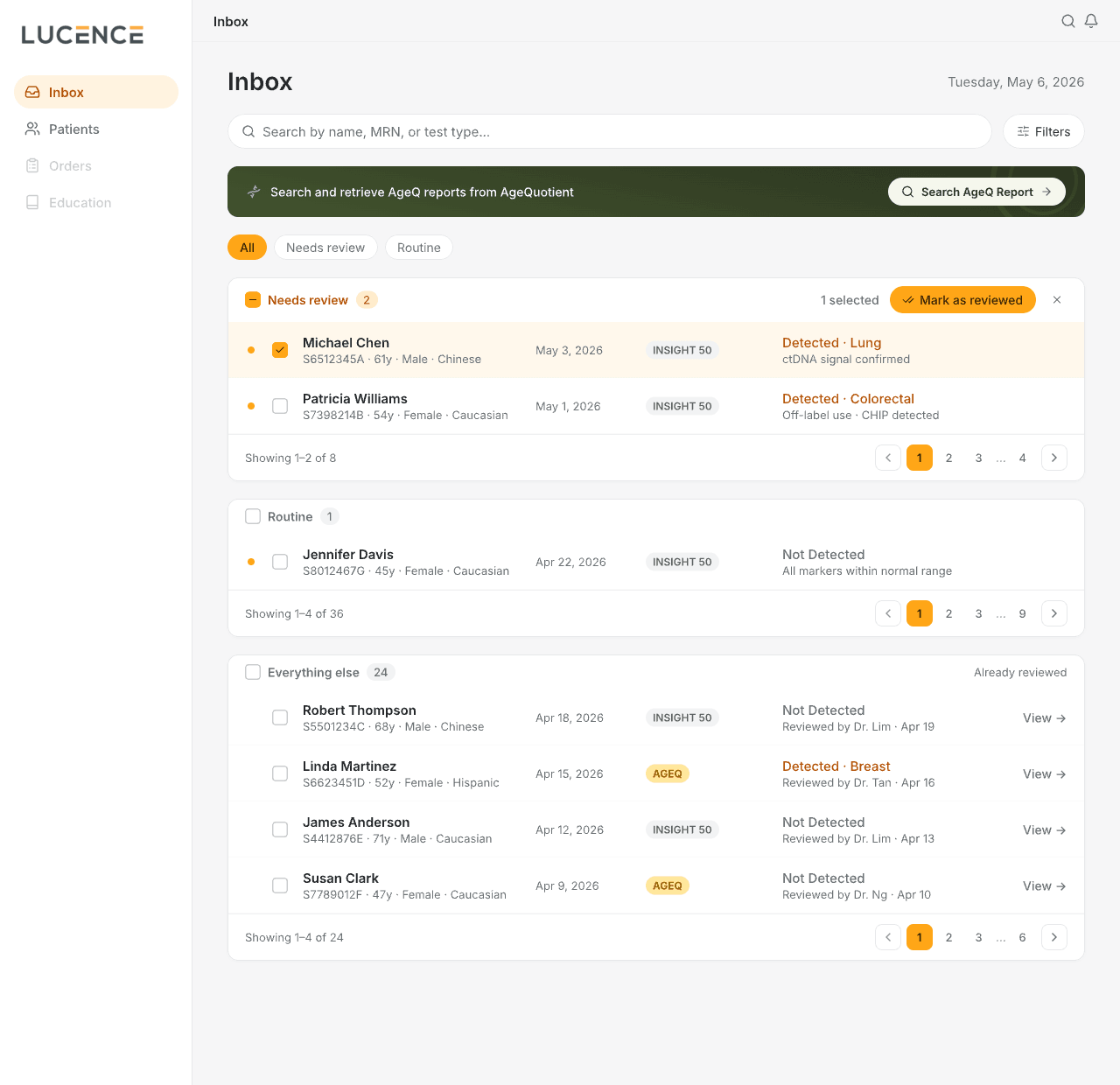Viewport: 1120px width, 1085px height.
Task: Click the Lucence logo
Action: (82, 35)
